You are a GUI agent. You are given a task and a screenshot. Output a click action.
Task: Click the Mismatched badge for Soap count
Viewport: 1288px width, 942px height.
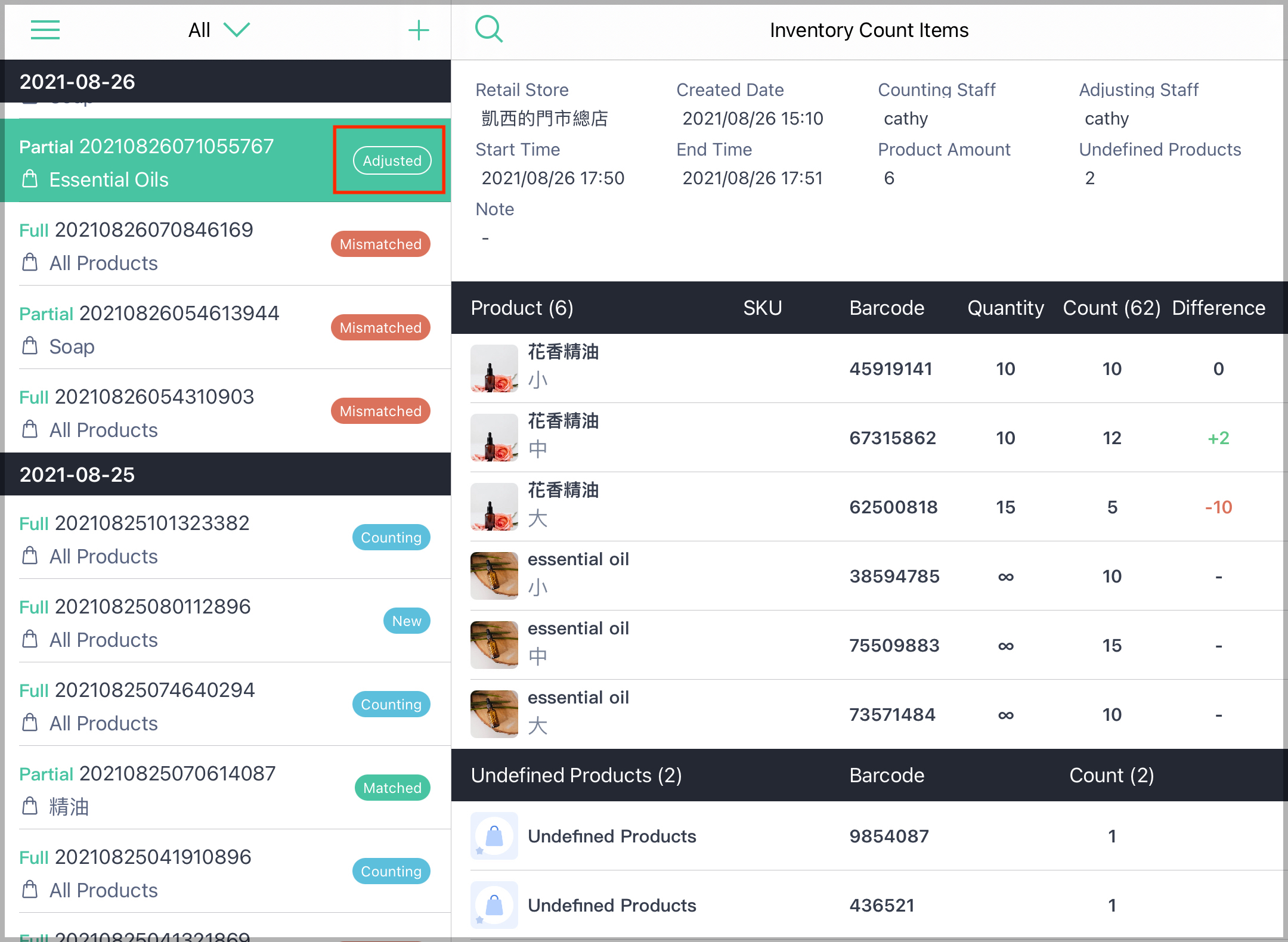(x=380, y=327)
